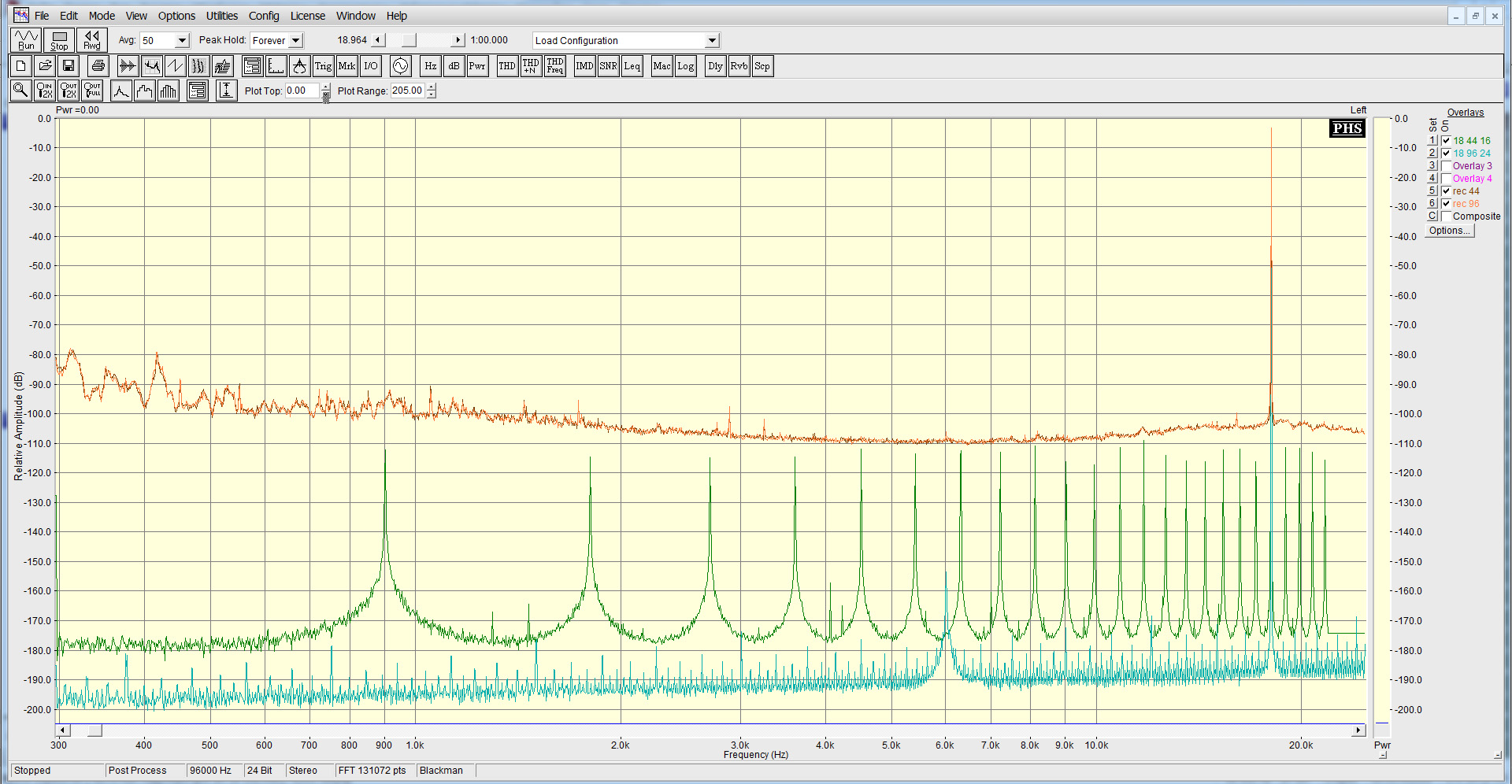Click the print icon in toolbar
This screenshot has height=784, width=1512.
[x=98, y=66]
